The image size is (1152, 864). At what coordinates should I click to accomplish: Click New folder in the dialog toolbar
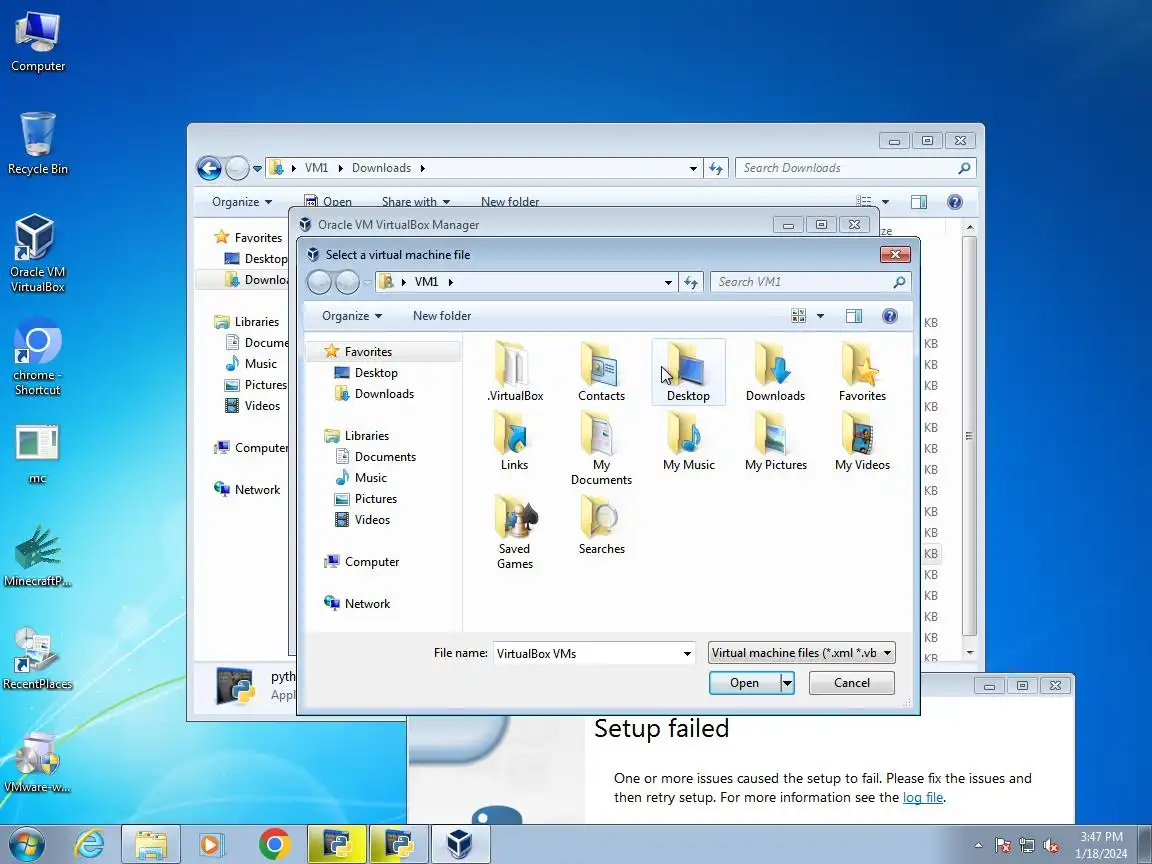click(442, 316)
